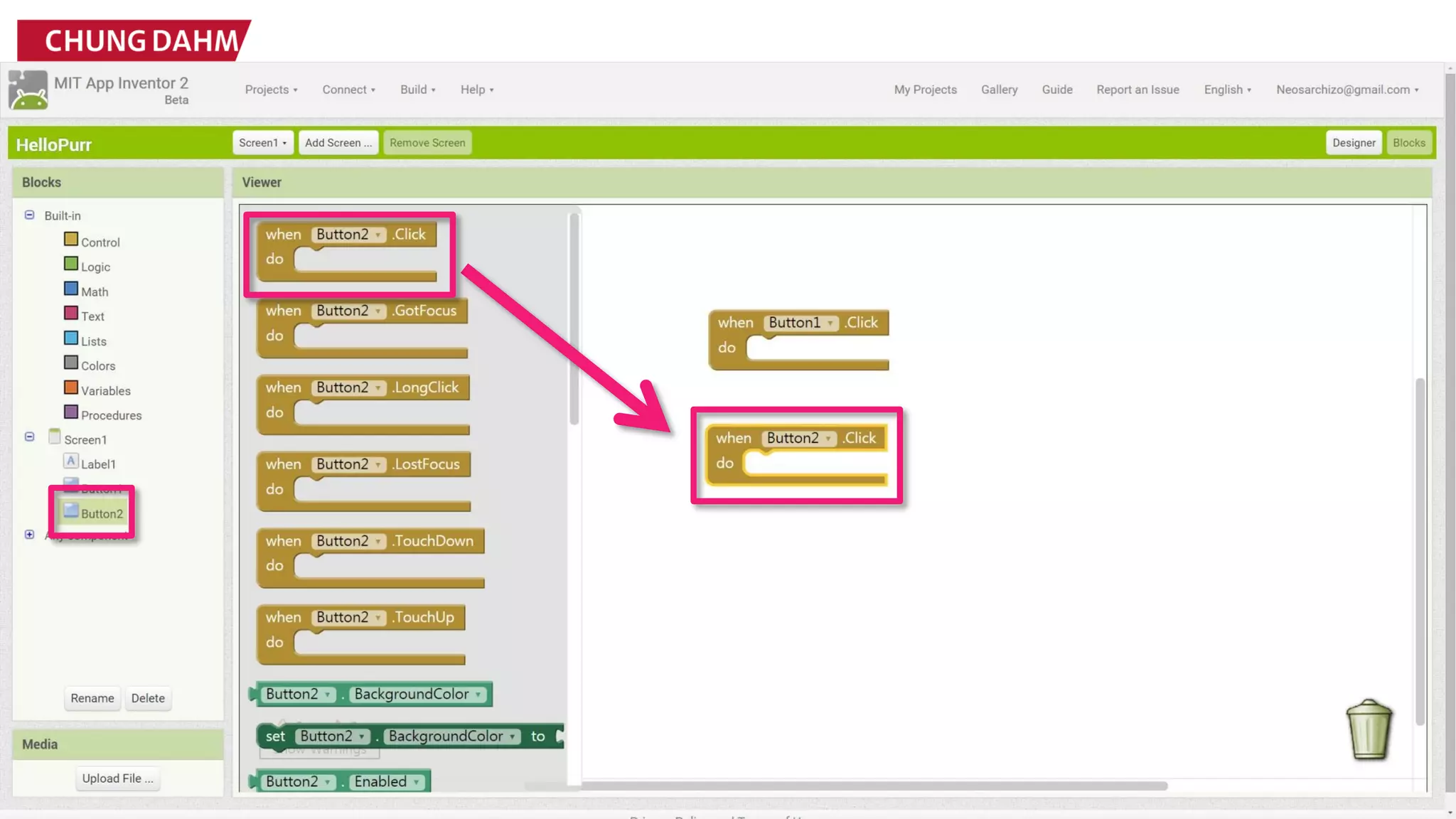This screenshot has height=819, width=1456.
Task: Click the Upload File button
Action: coord(117,778)
